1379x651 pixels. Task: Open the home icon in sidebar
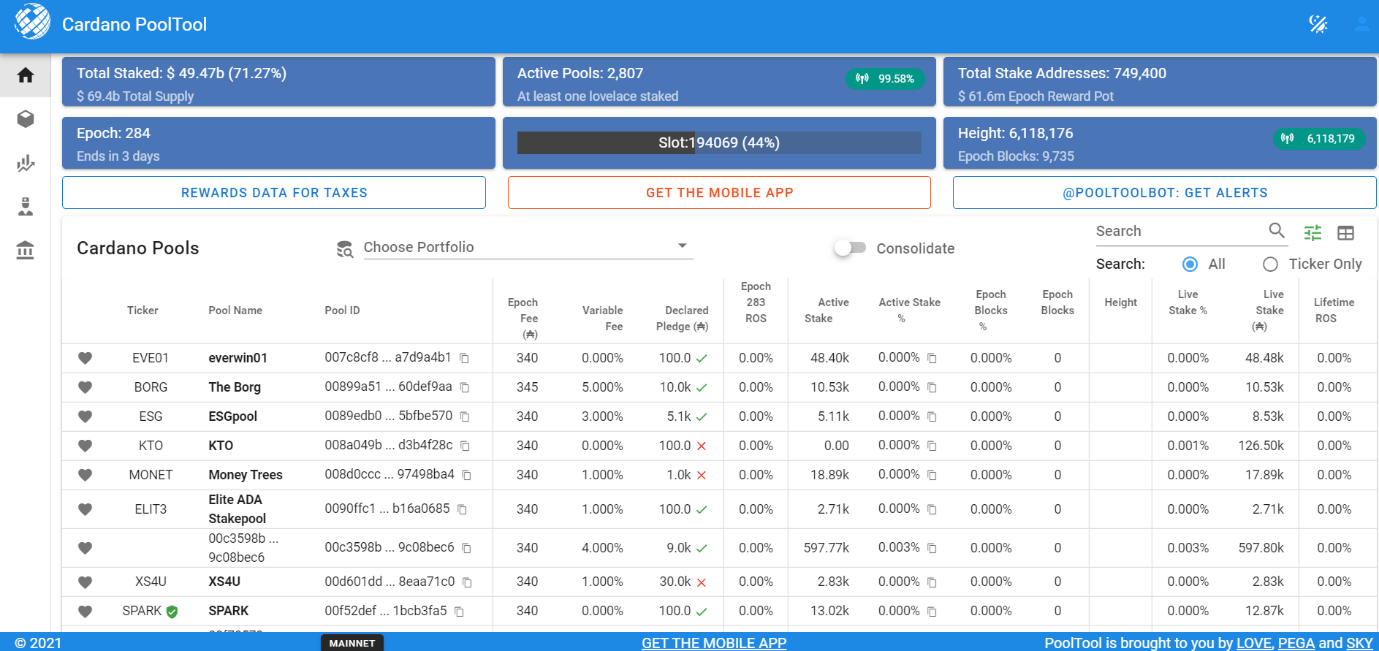click(26, 75)
